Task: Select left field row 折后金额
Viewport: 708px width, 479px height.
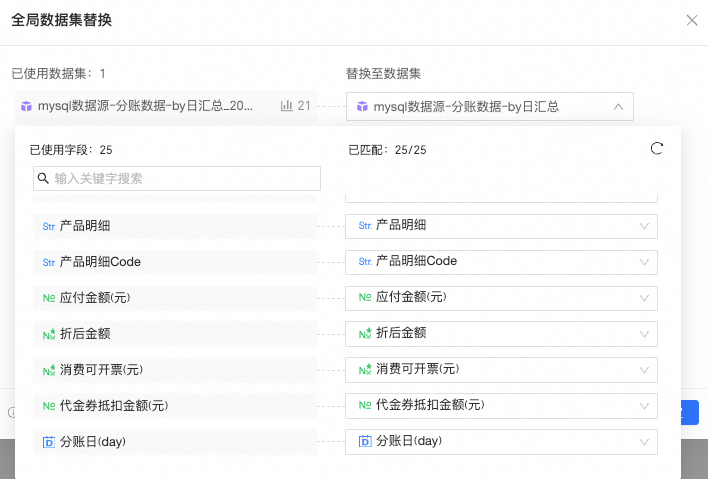Action: coord(175,334)
